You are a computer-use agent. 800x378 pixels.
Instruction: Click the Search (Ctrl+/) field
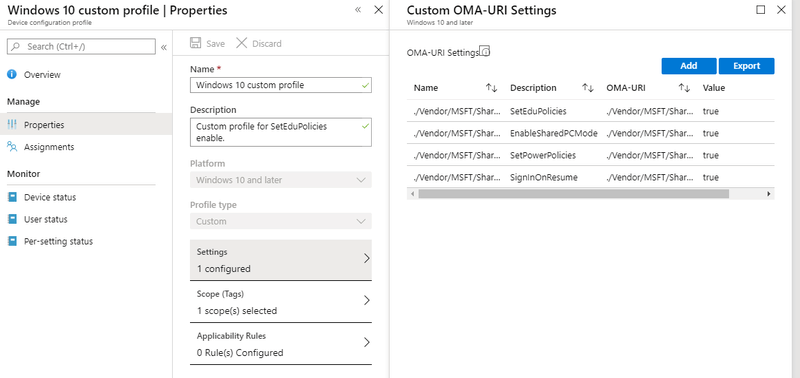81,46
